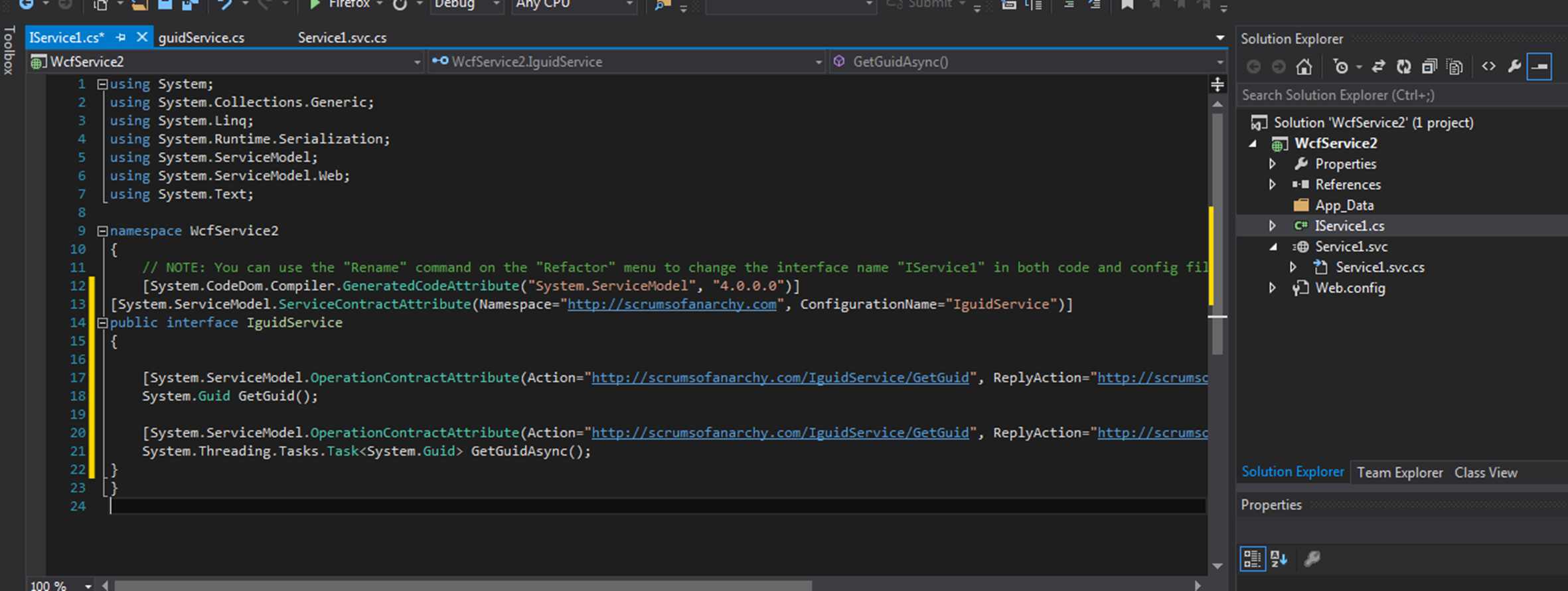Toggle a bookmark using the bookmark icon

1127,5
